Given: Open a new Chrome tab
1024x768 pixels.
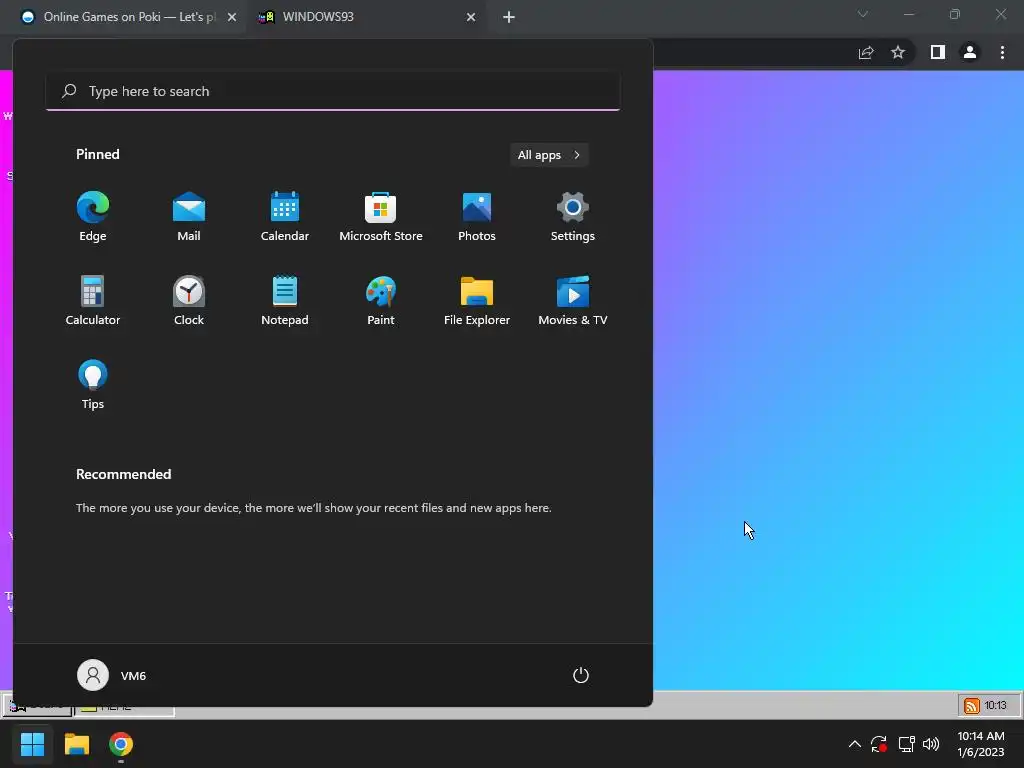Looking at the screenshot, I should [509, 17].
